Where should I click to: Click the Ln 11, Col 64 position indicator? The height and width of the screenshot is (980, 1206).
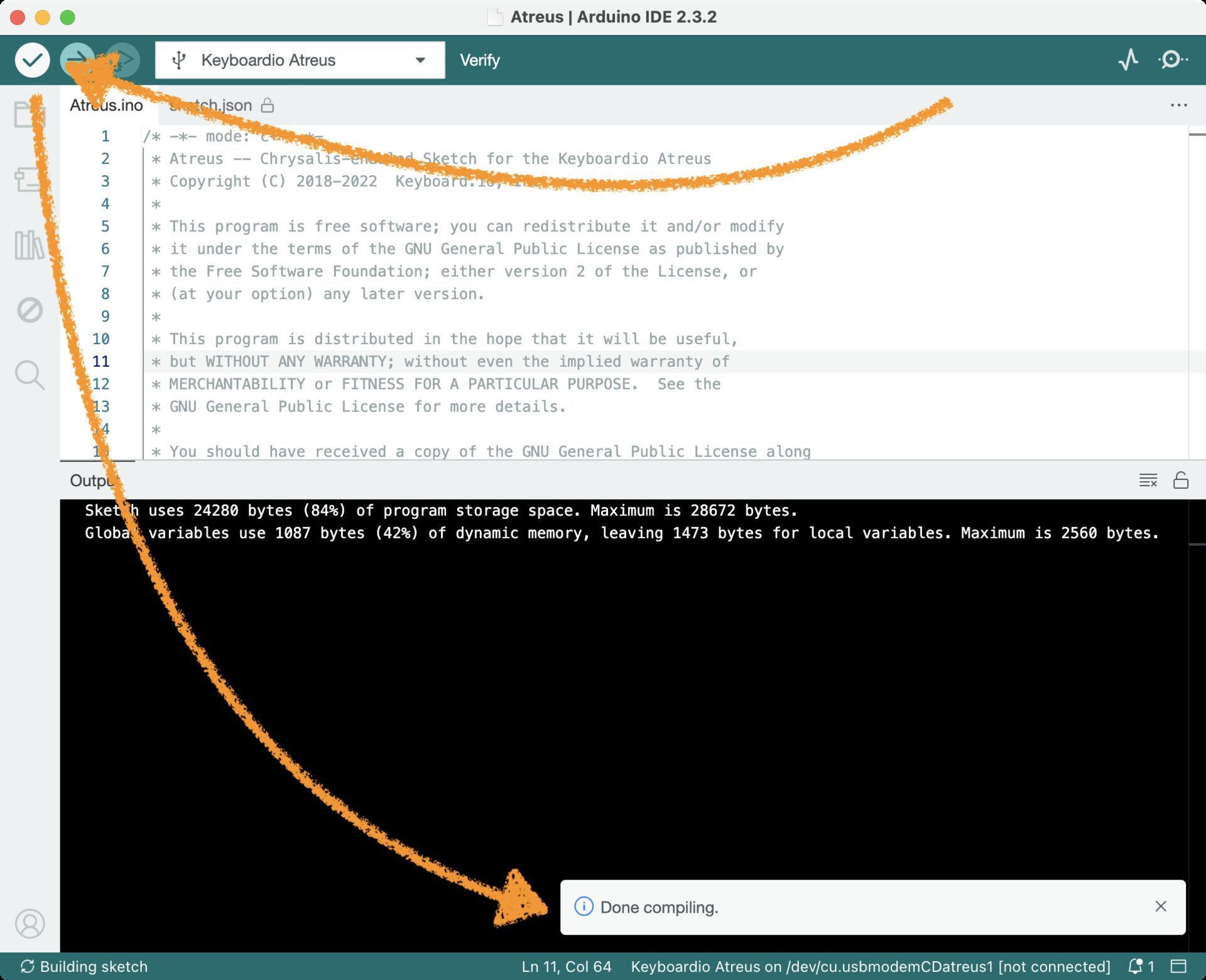(x=567, y=967)
